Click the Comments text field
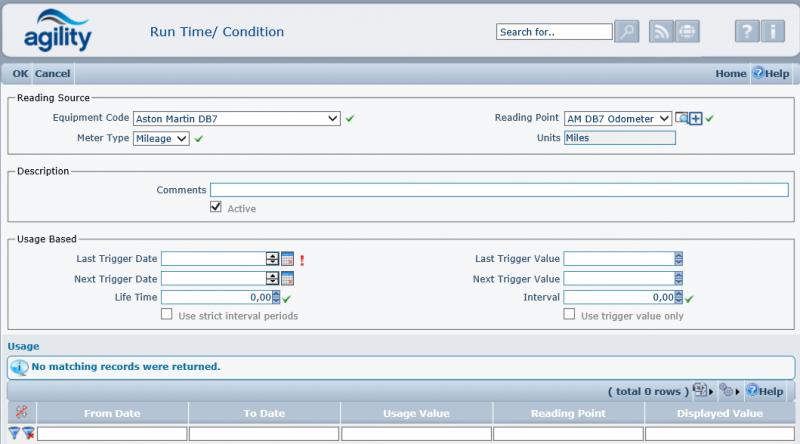This screenshot has width=800, height=444. pyautogui.click(x=498, y=190)
